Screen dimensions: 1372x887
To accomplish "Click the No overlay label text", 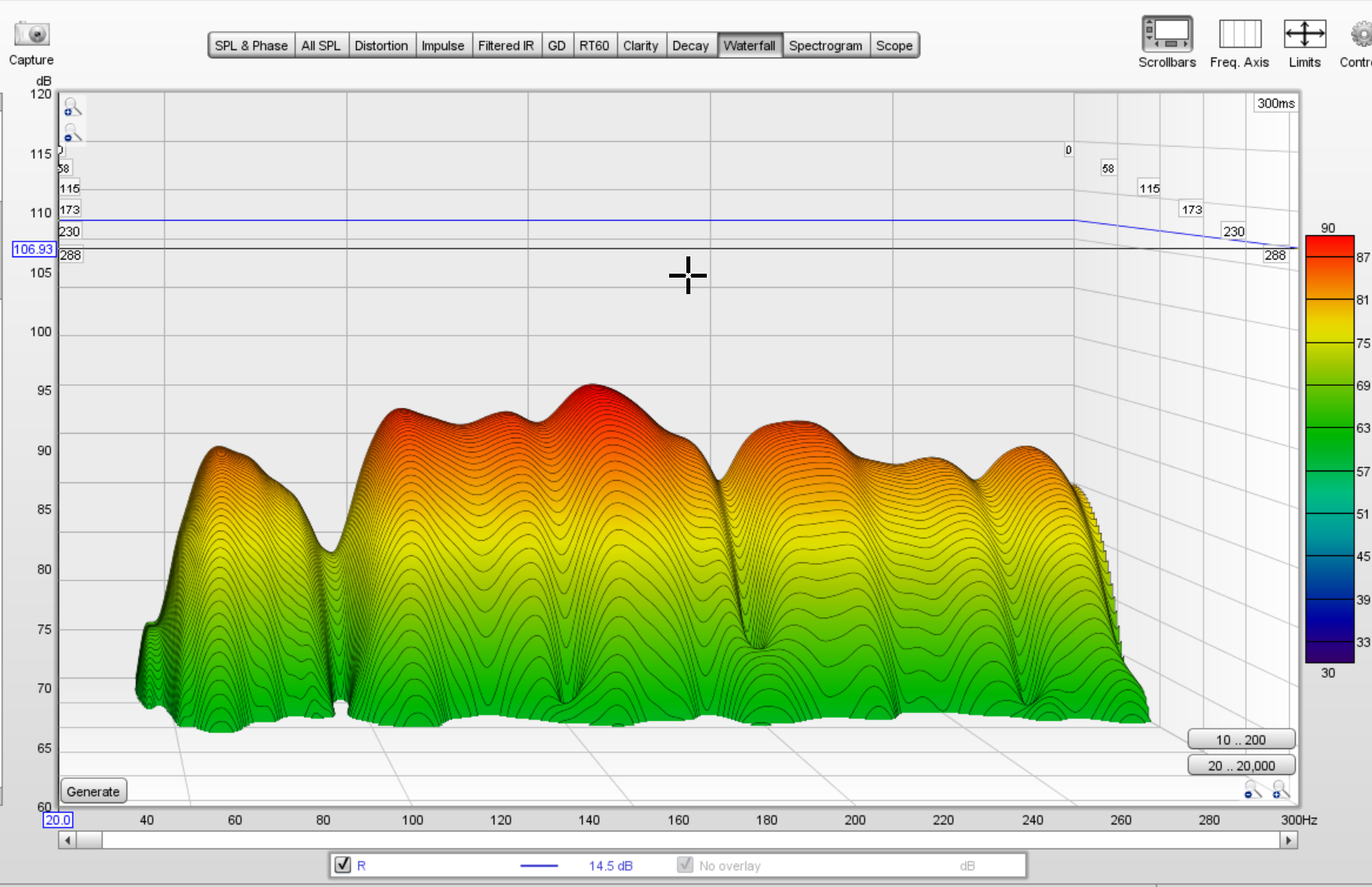I will click(730, 866).
